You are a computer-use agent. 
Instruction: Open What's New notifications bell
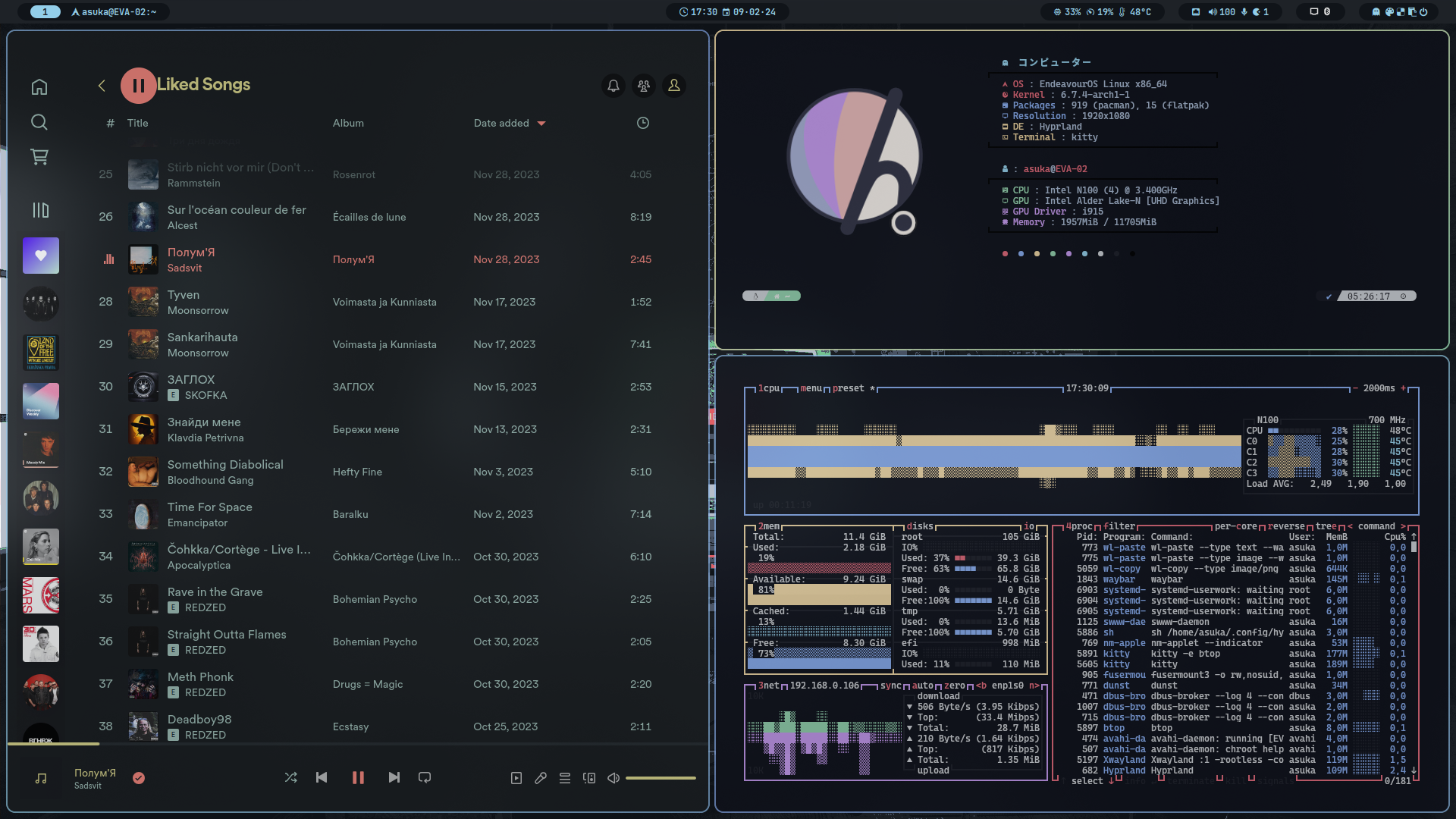coord(613,86)
